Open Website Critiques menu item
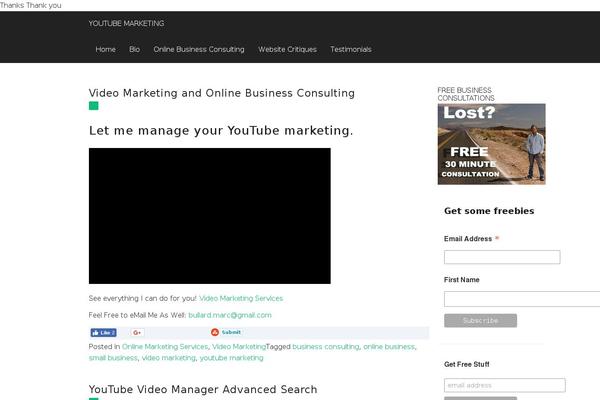The image size is (600, 400). pos(287,49)
